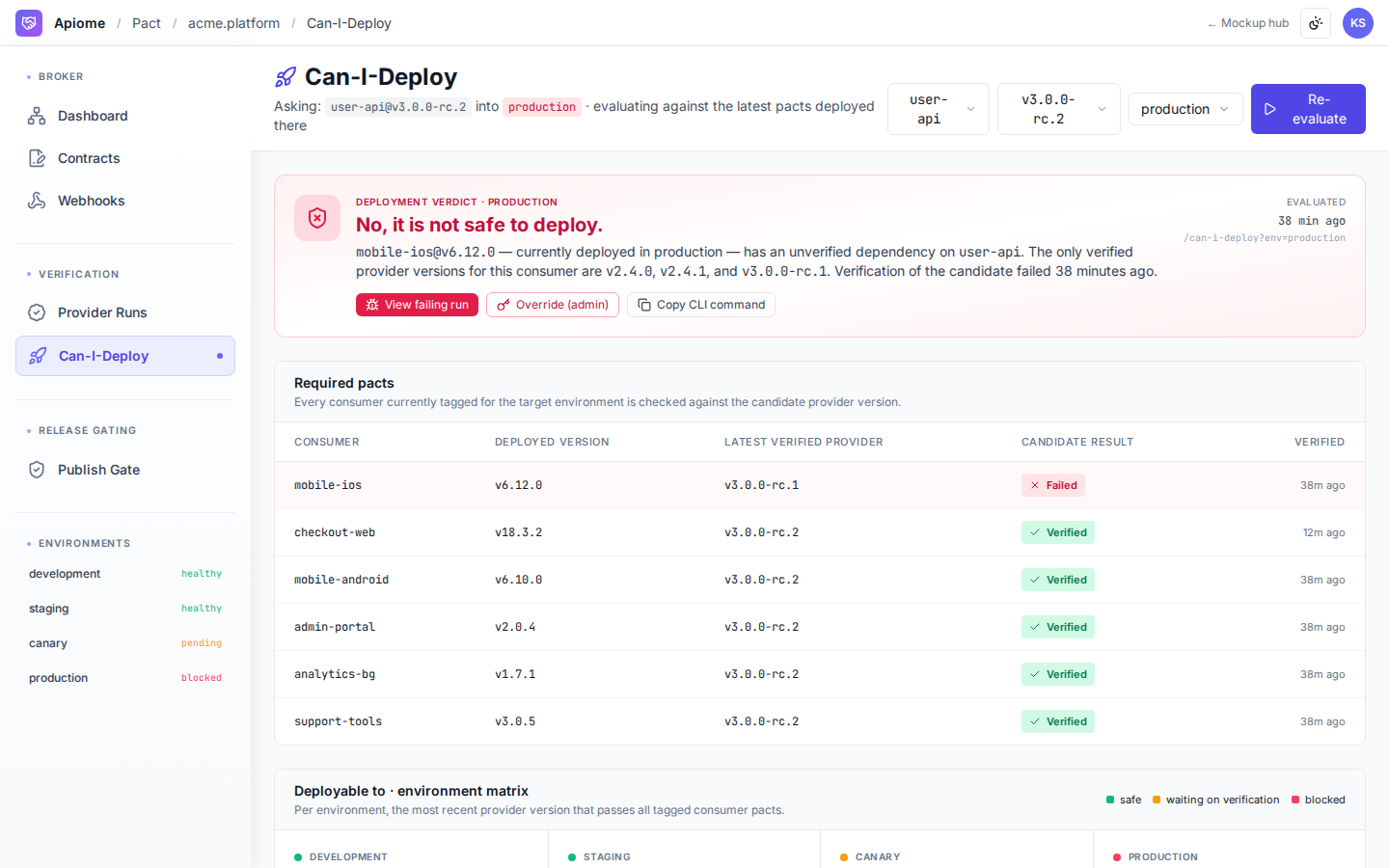This screenshot has width=1389, height=868.
Task: Select production environment in sidebar
Action: pos(125,678)
